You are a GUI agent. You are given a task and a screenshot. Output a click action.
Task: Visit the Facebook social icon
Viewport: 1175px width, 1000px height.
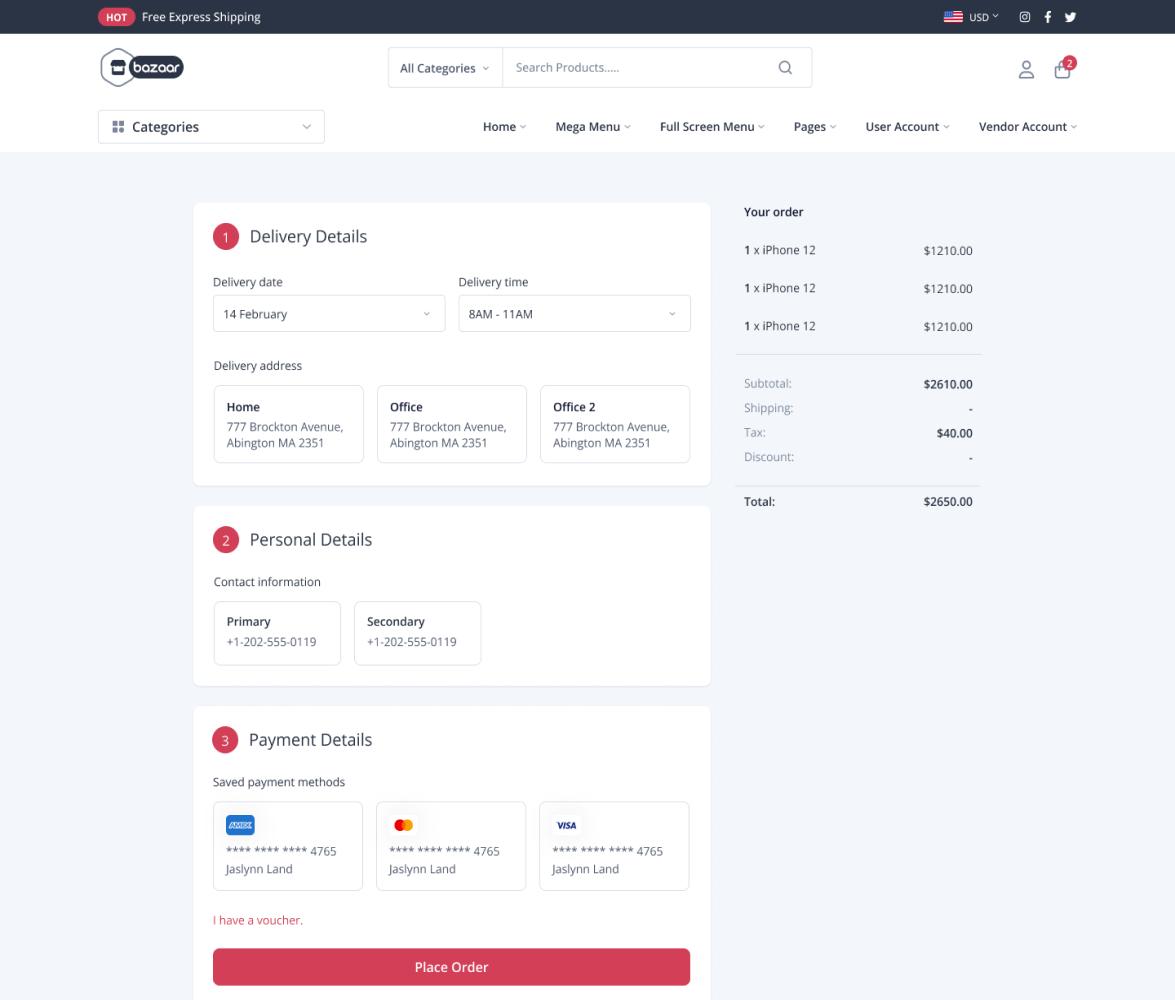pos(1048,17)
